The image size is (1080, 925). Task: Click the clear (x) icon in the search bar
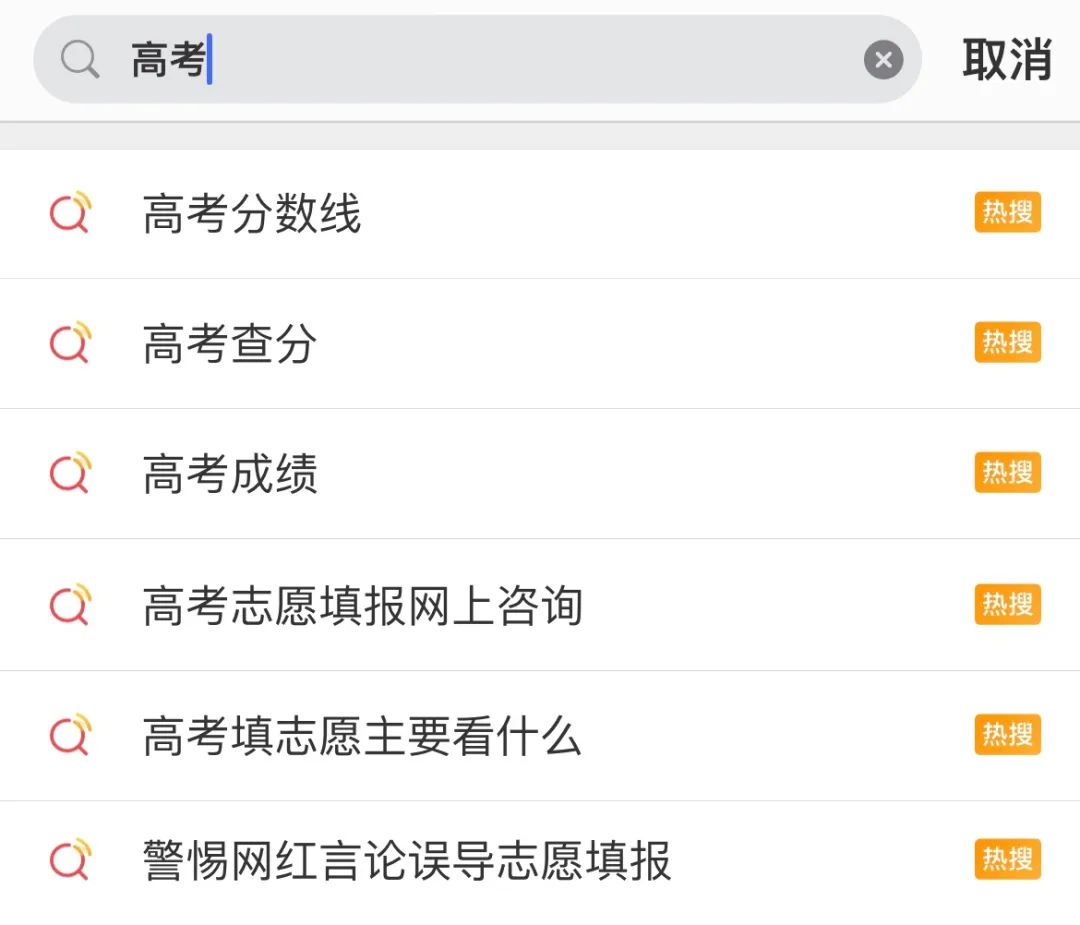(x=884, y=58)
